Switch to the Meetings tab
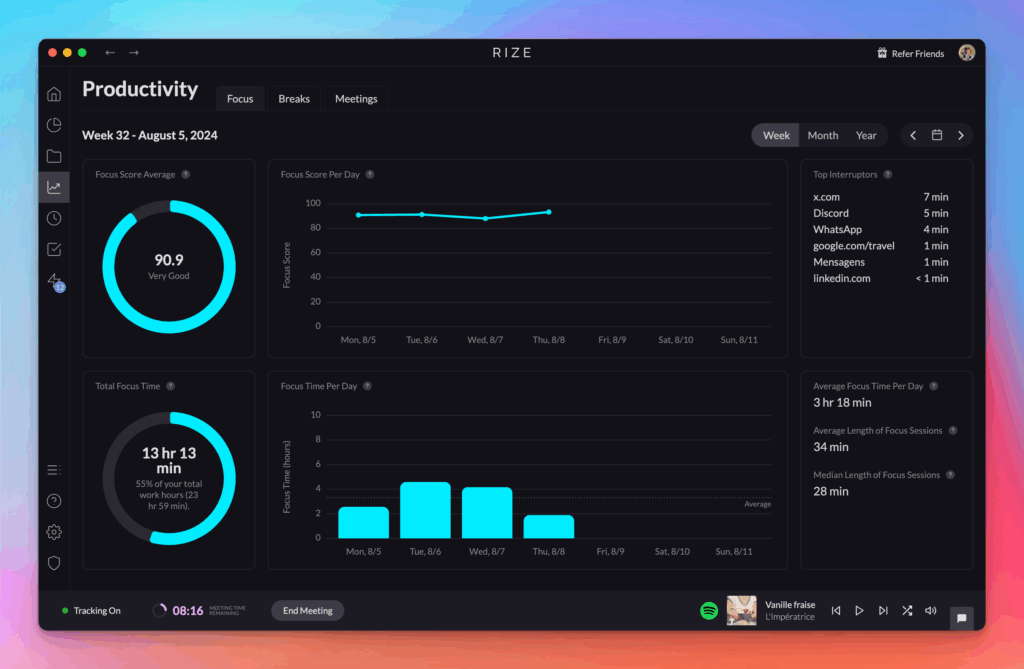 click(x=356, y=98)
